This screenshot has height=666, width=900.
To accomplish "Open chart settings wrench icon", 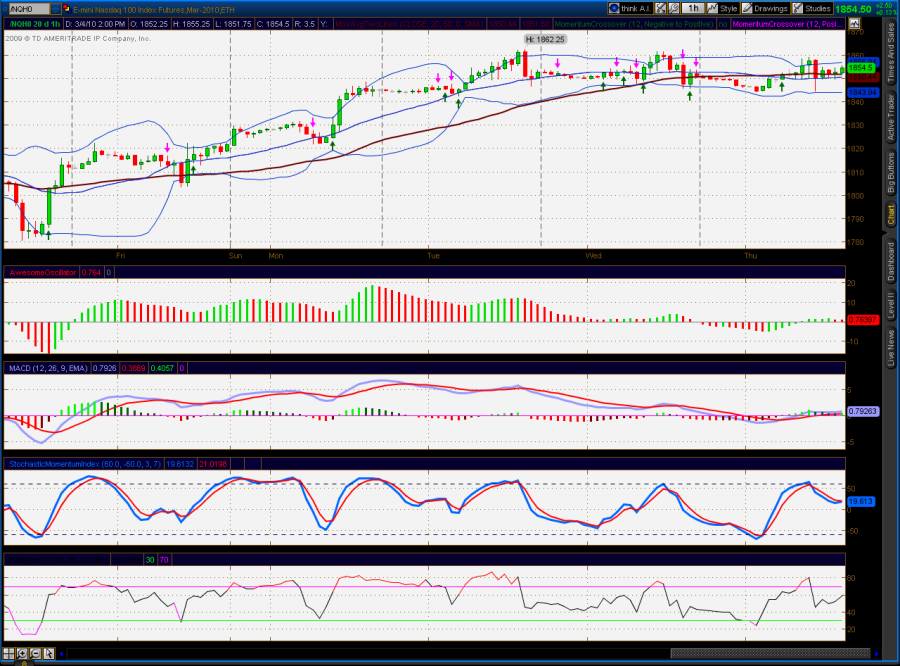I will 674,8.
